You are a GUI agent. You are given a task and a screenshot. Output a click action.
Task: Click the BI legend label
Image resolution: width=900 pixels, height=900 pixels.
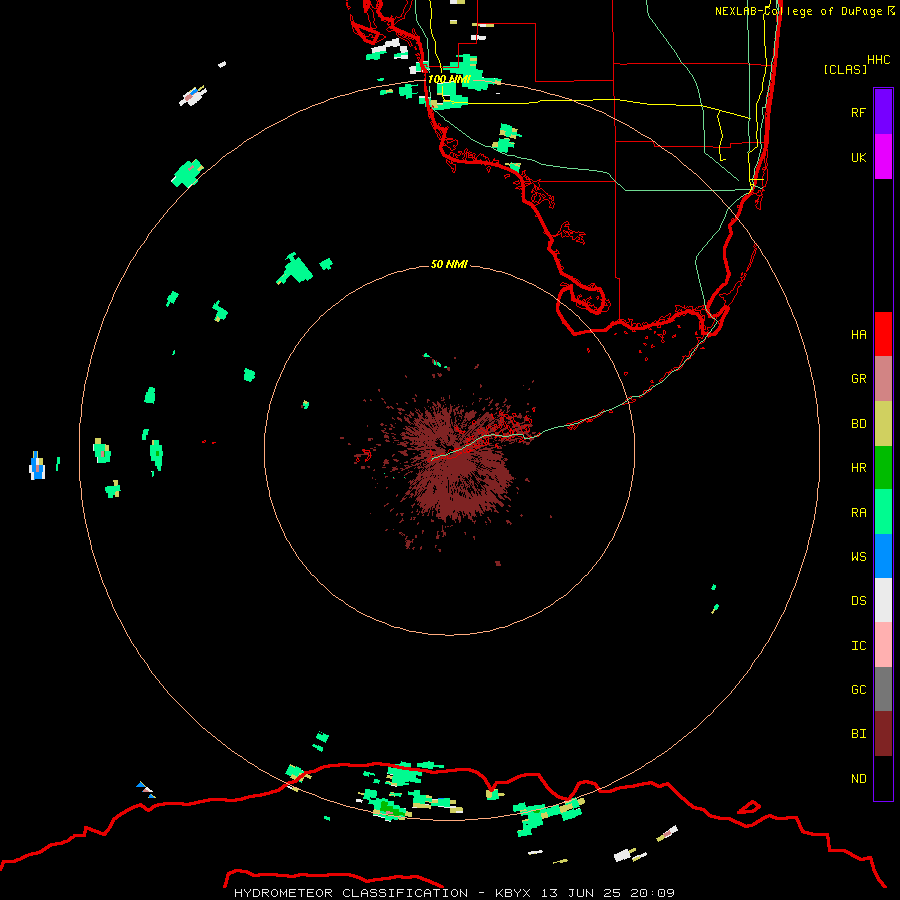858,734
